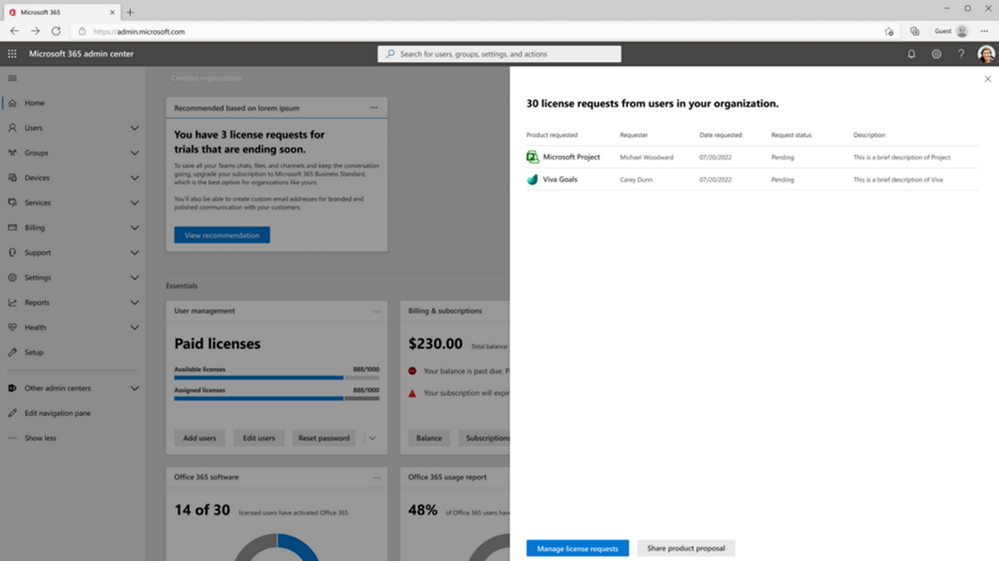This screenshot has height=561, width=999.
Task: Expand the Support navigation section
Action: point(134,253)
